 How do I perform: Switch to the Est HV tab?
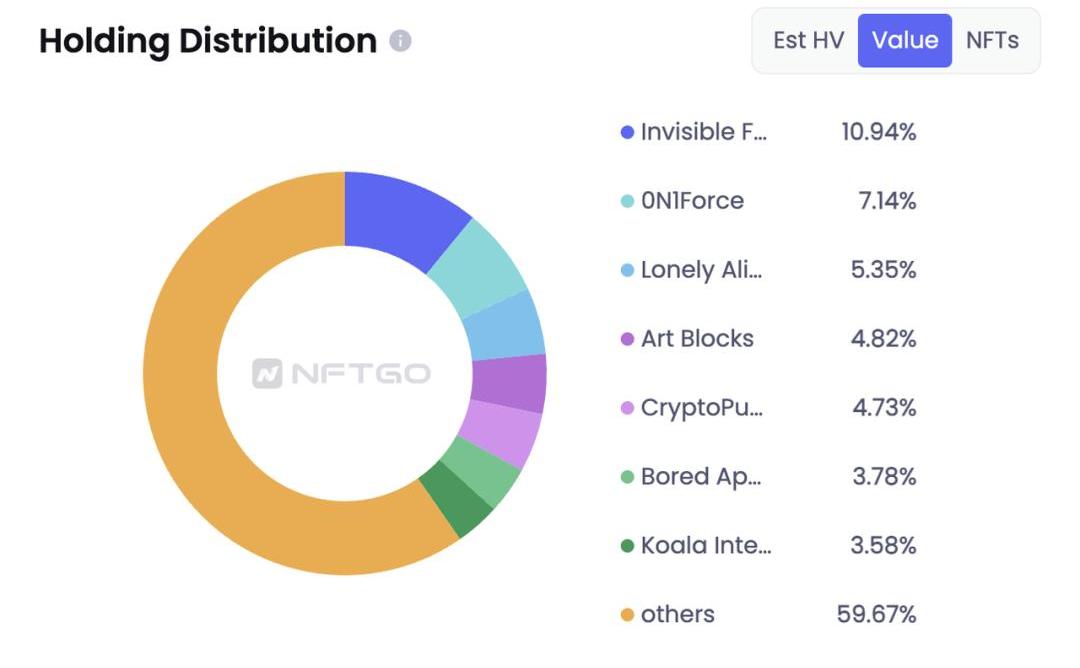808,40
